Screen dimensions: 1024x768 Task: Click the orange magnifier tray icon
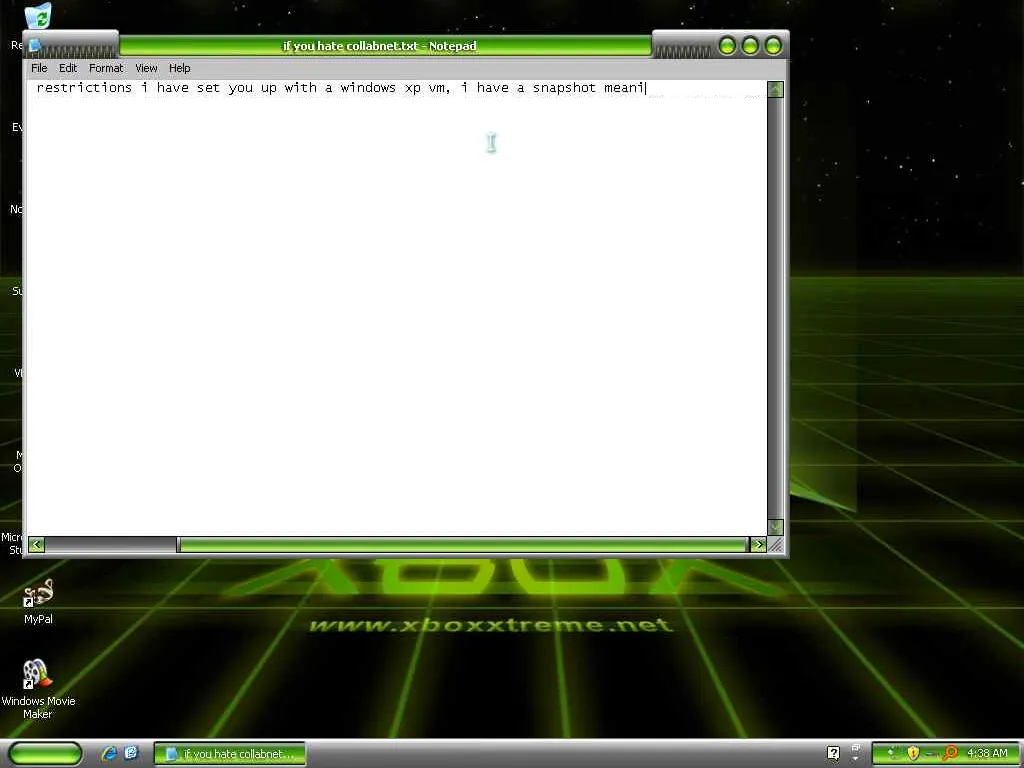click(950, 753)
